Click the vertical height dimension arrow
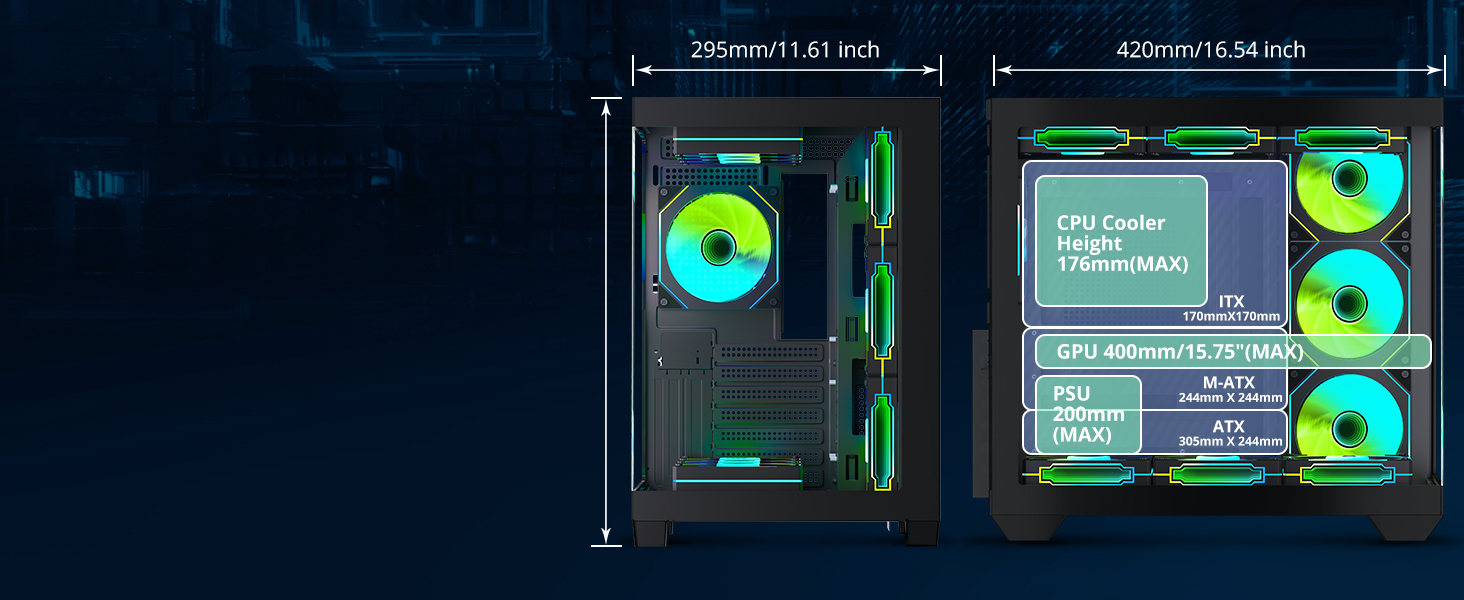The image size is (1464, 600). click(x=607, y=320)
